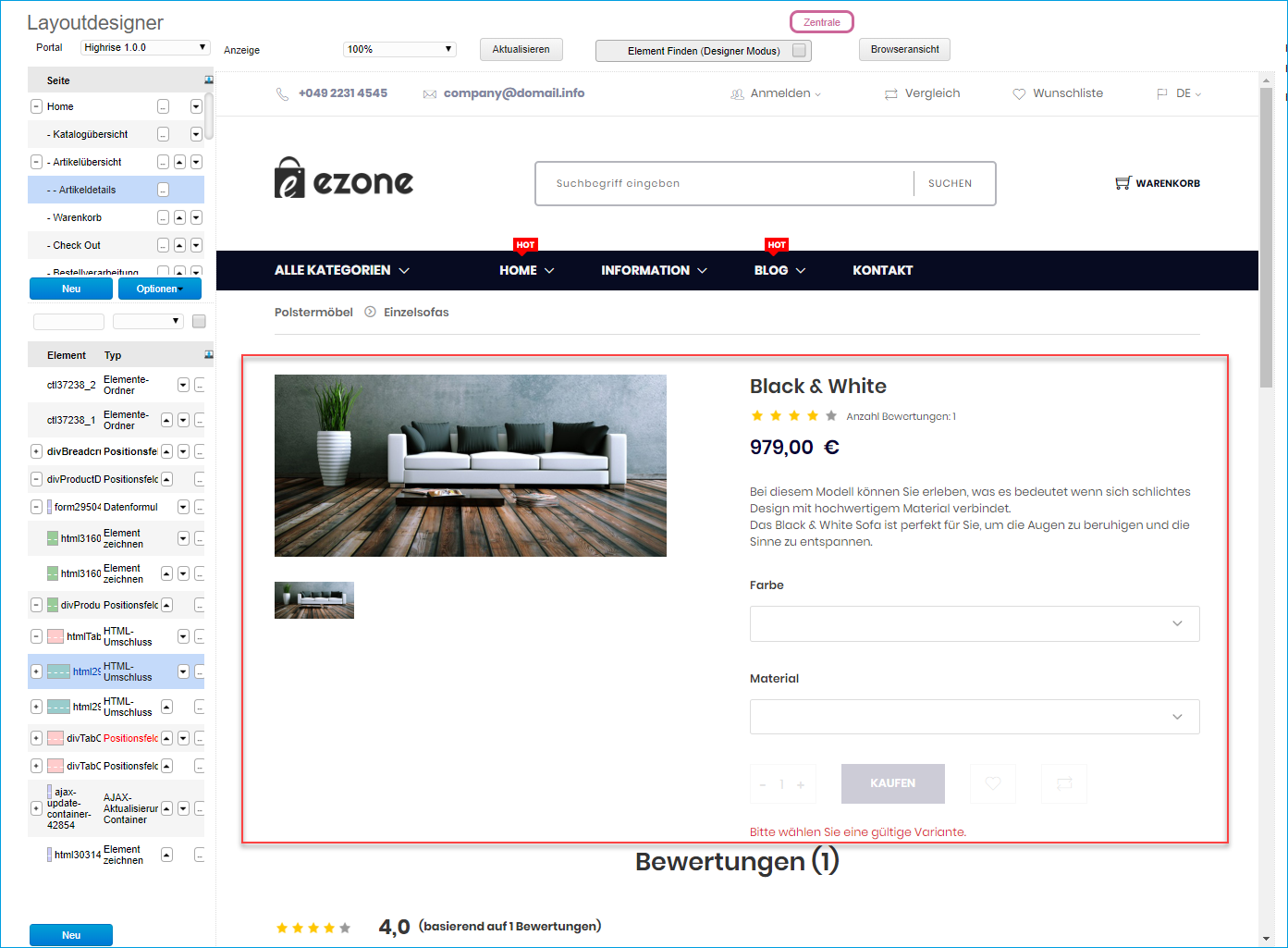Open the empty filter dropdown below Optionen
Screen dimensions: 1288x948
pyautogui.click(x=148, y=321)
